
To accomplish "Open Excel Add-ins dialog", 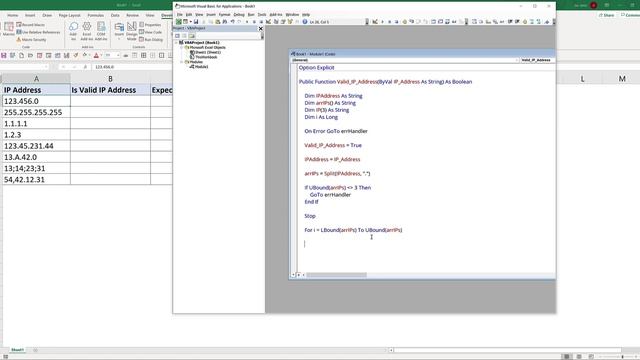I will 87,31.
